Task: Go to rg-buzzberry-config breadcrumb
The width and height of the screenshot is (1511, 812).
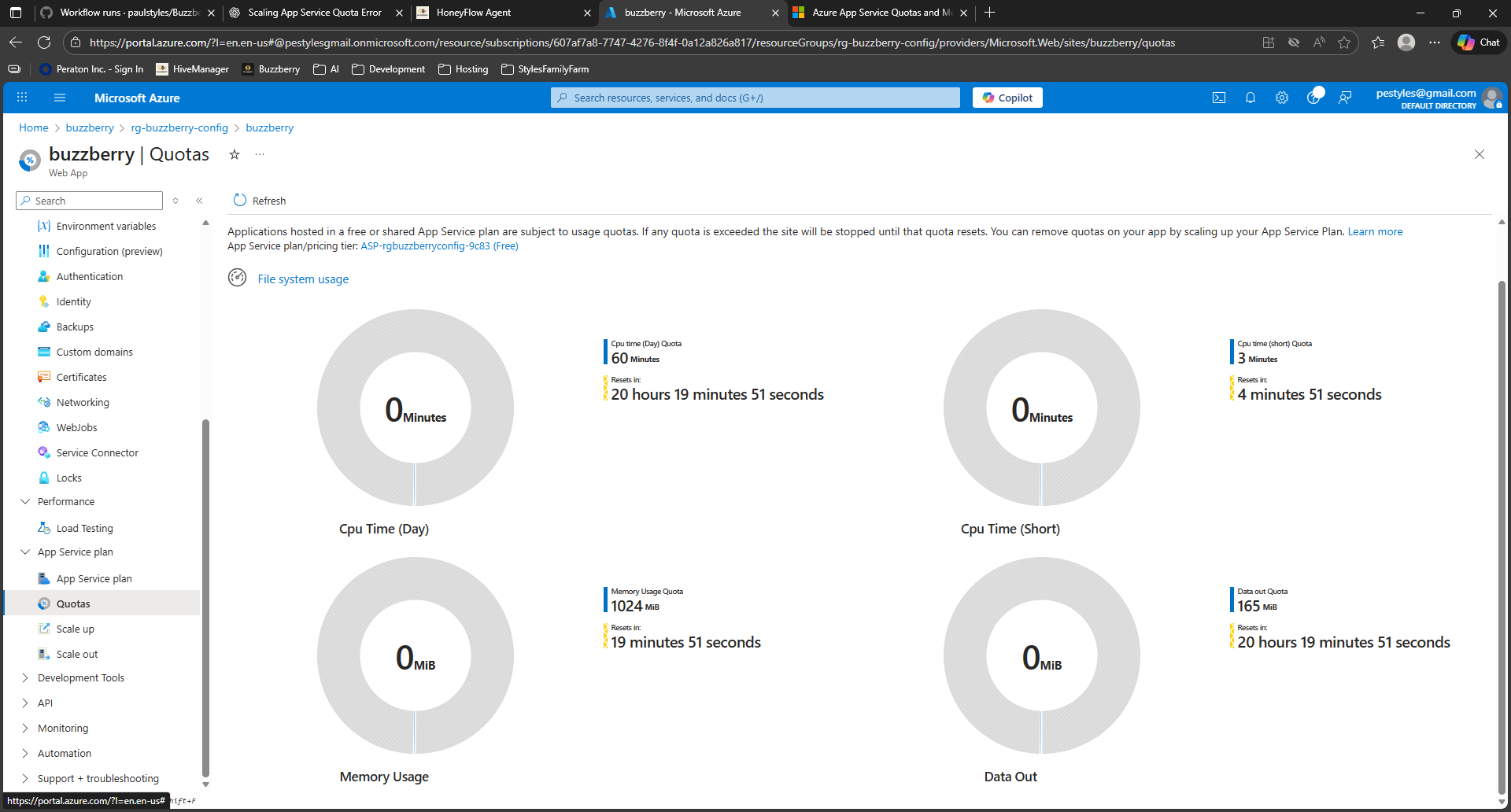Action: (x=179, y=127)
